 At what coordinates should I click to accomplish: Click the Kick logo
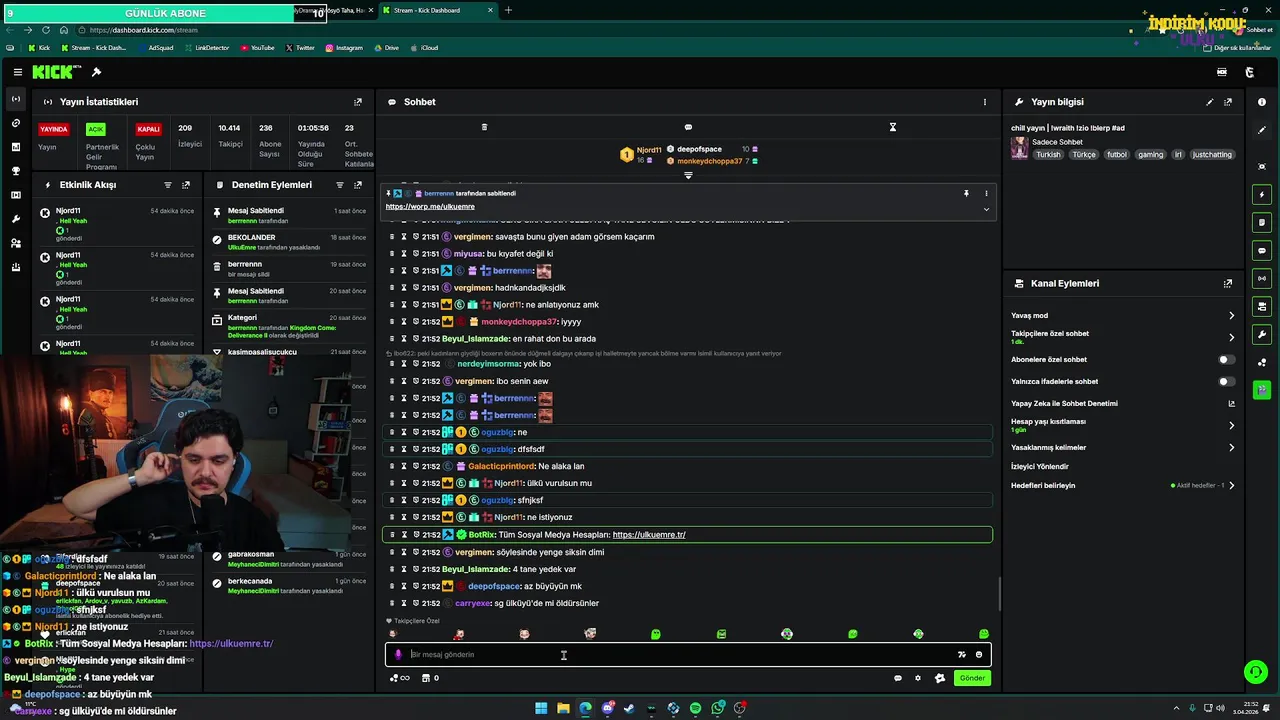pos(52,72)
